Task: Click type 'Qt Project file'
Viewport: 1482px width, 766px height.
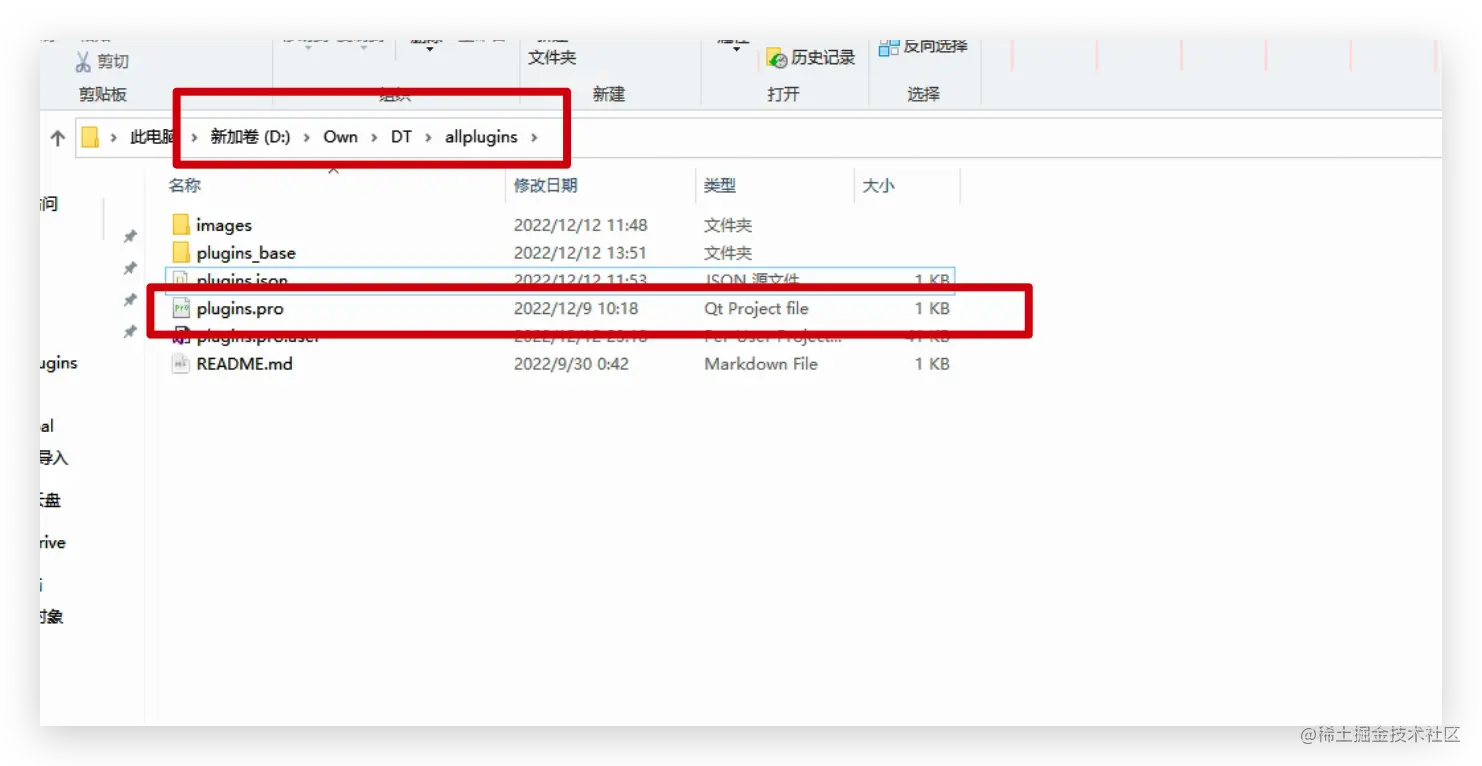Action: [756, 309]
